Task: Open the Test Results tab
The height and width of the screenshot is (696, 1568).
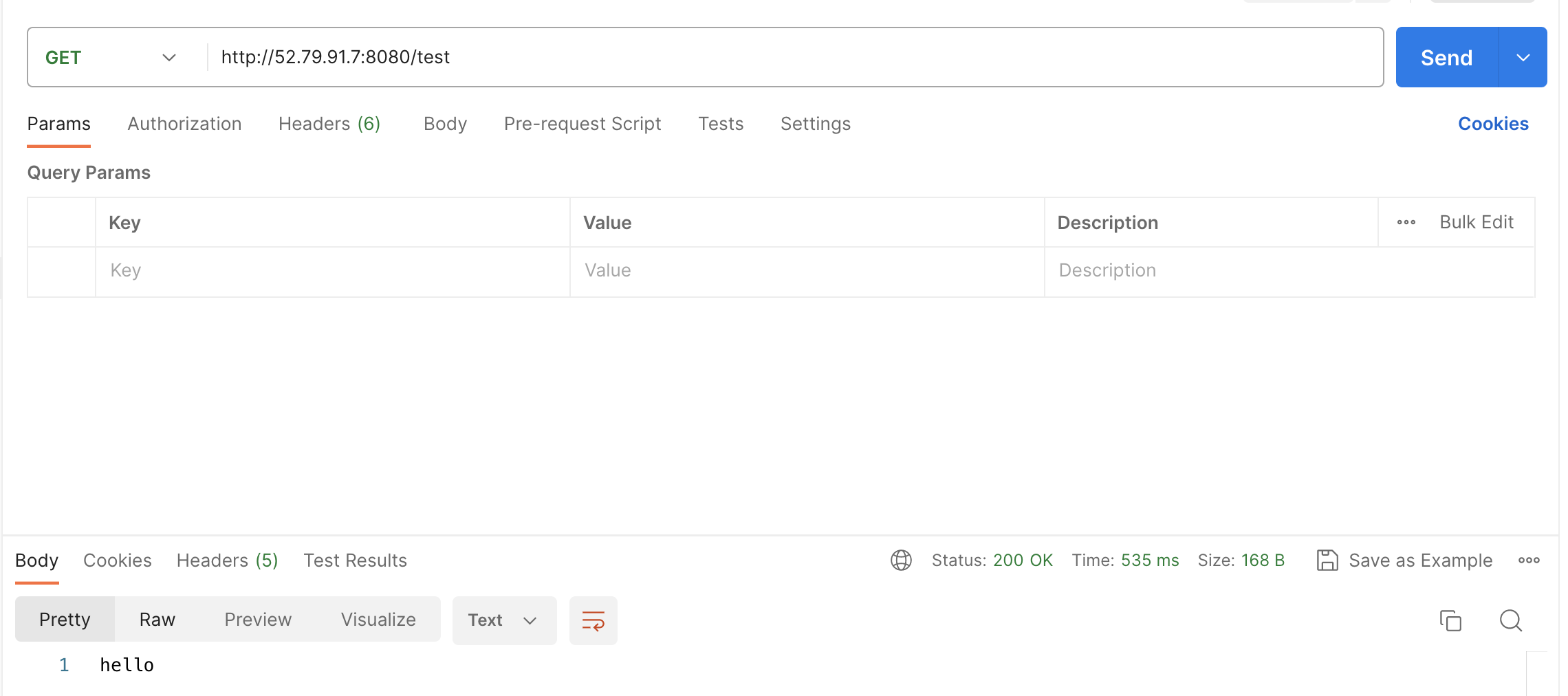Action: point(356,561)
